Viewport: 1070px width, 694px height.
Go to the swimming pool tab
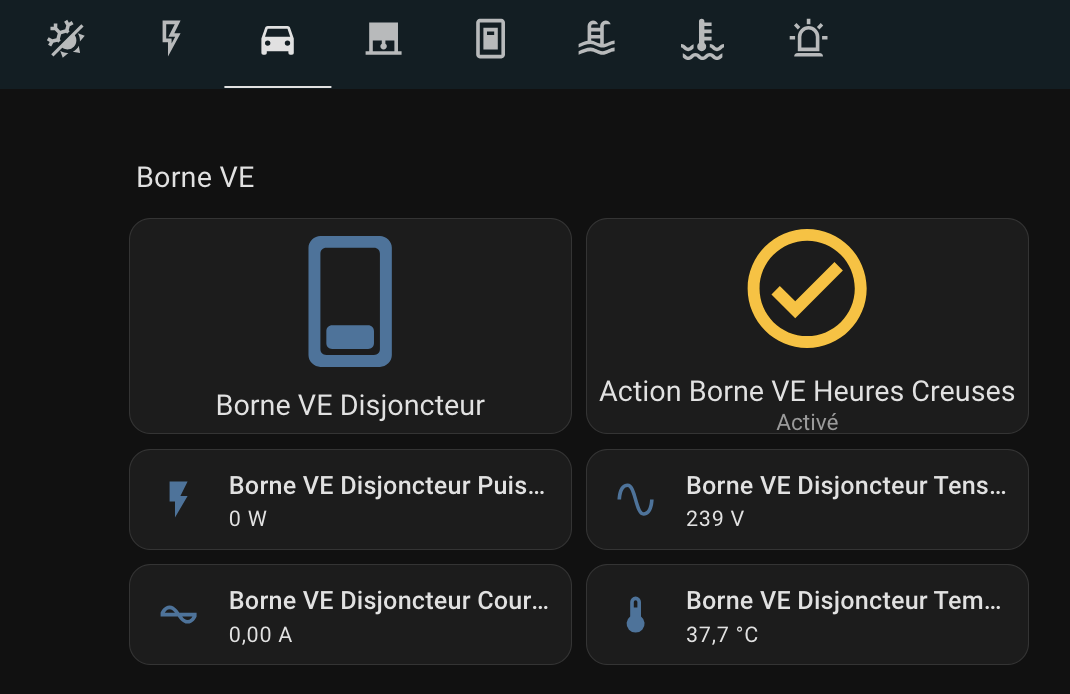click(x=596, y=40)
